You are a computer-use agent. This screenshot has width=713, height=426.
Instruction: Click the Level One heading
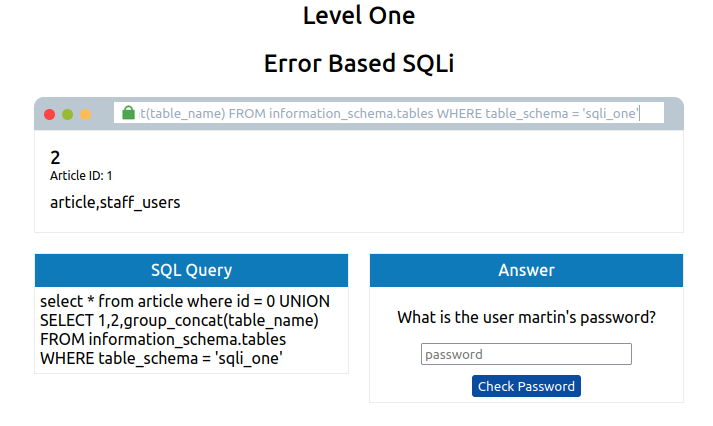tap(359, 15)
